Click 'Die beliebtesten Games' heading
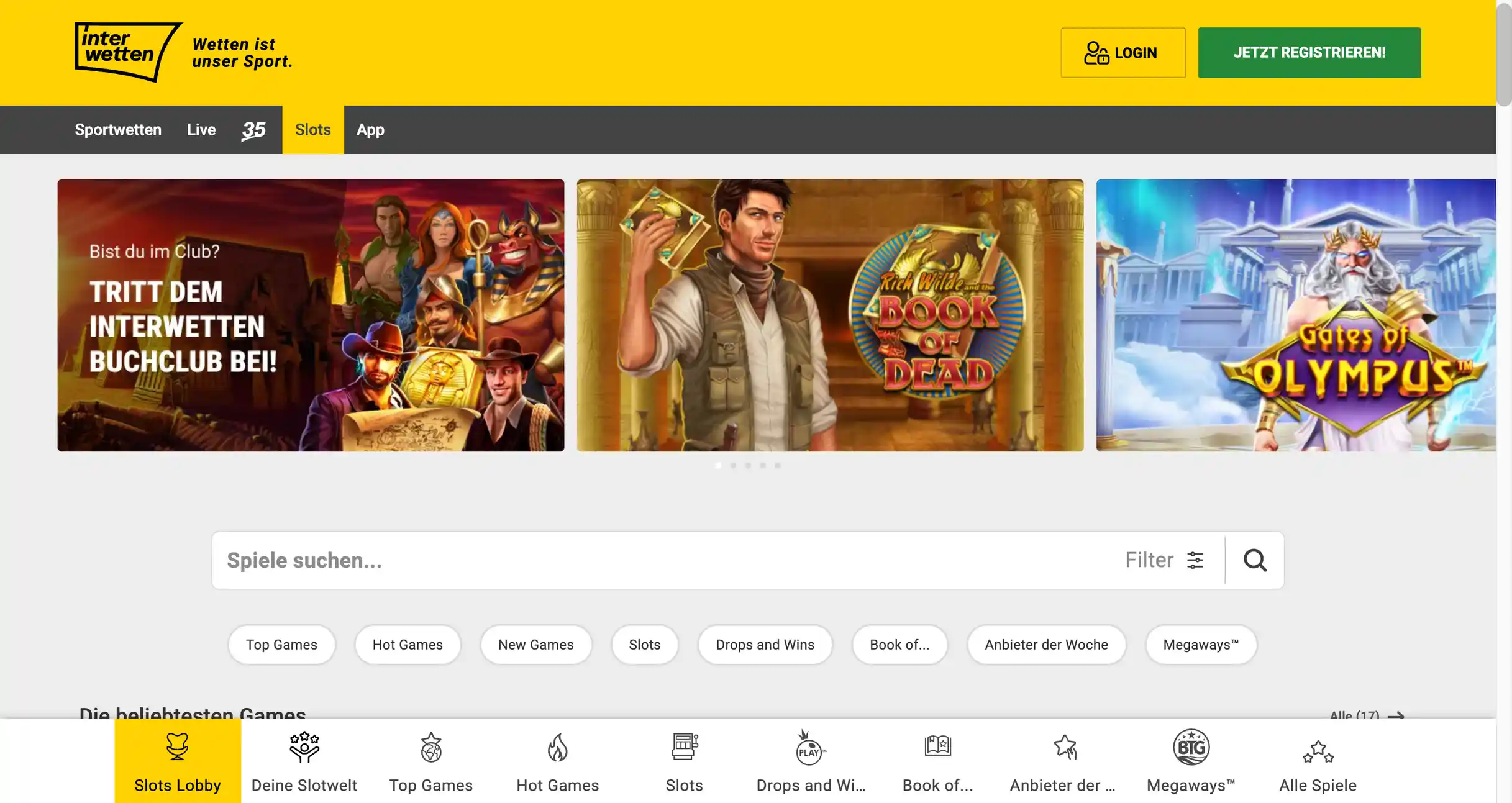 (x=193, y=714)
